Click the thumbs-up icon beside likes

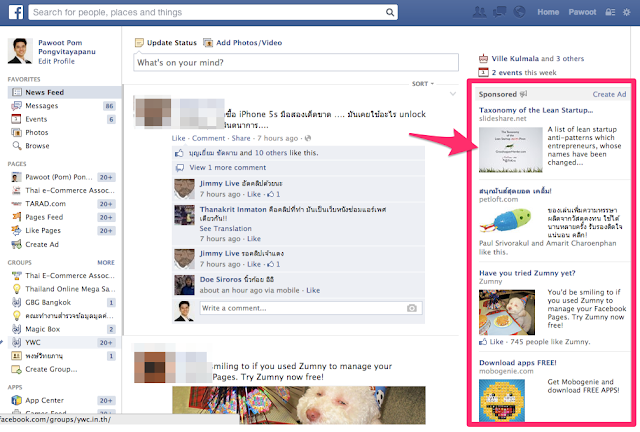tap(179, 153)
